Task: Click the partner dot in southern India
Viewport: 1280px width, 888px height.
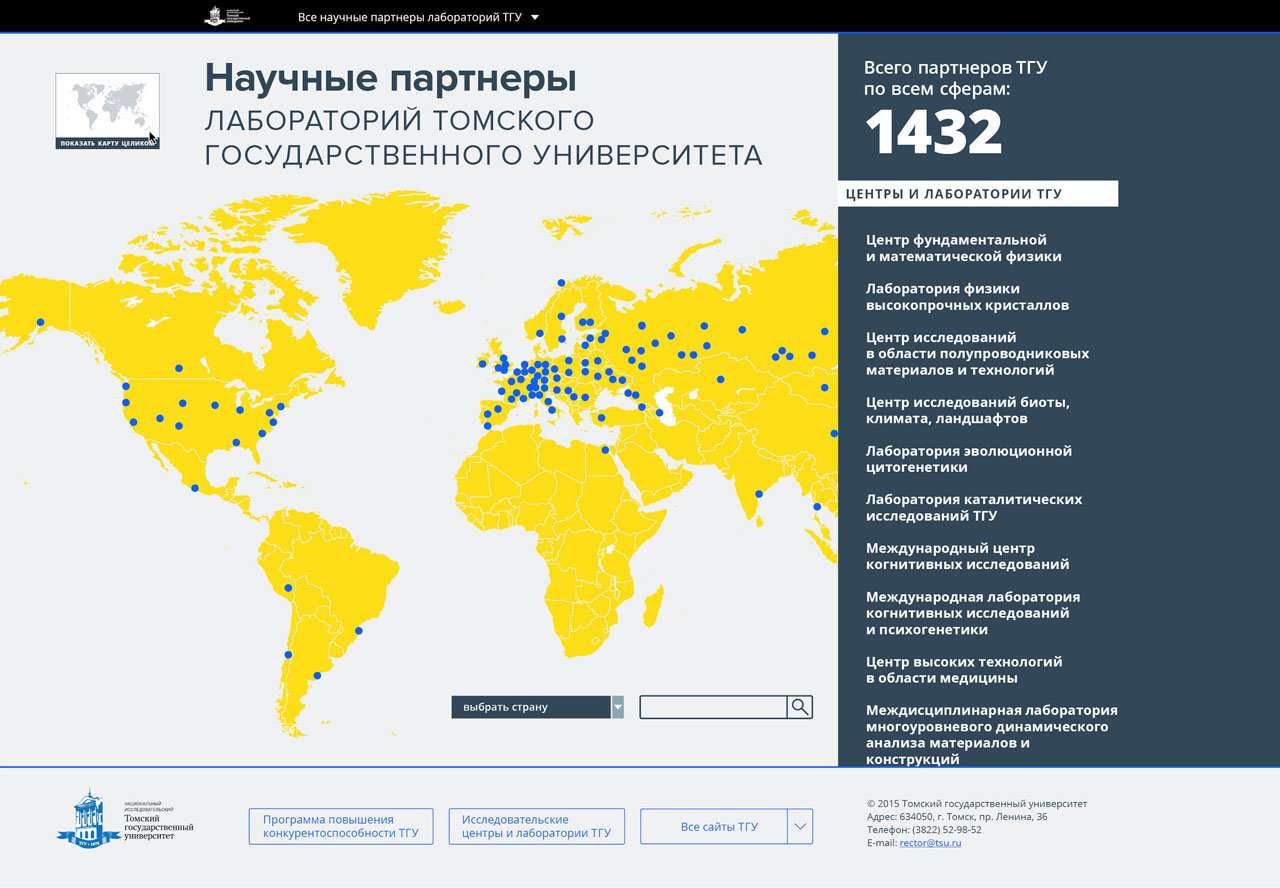Action: click(x=759, y=494)
